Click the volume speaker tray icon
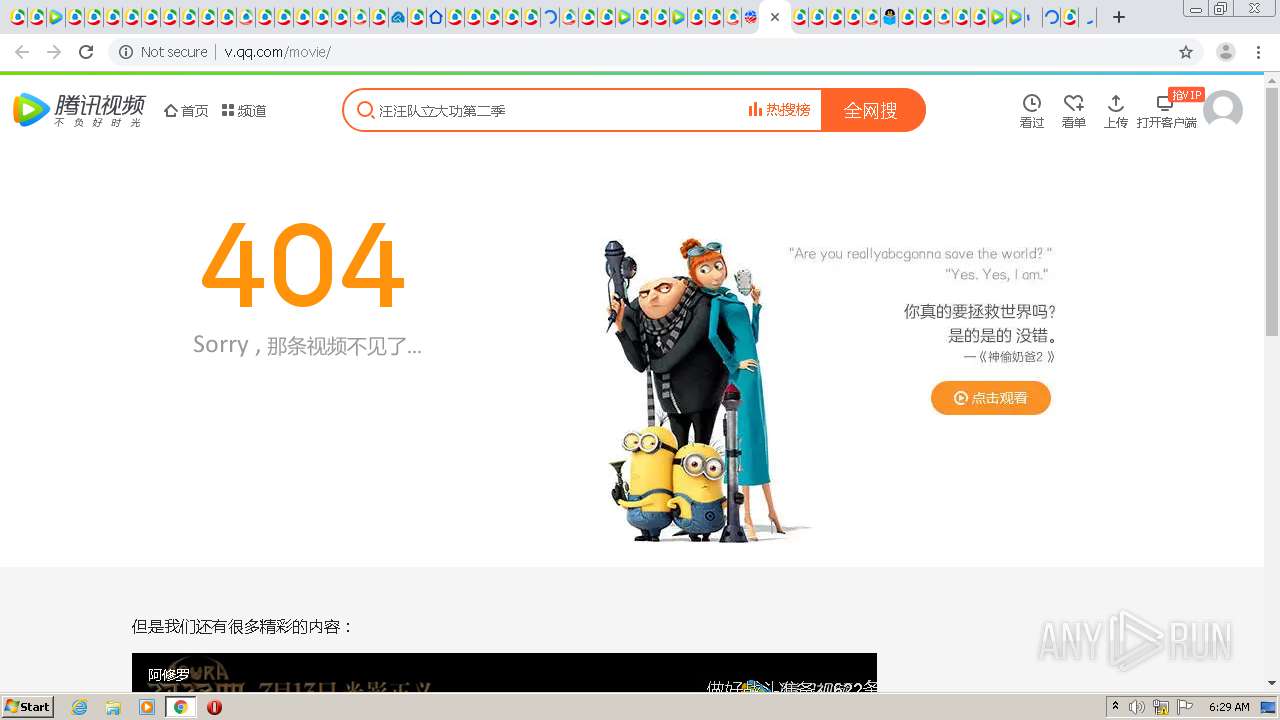The height and width of the screenshot is (720, 1280). point(1137,707)
